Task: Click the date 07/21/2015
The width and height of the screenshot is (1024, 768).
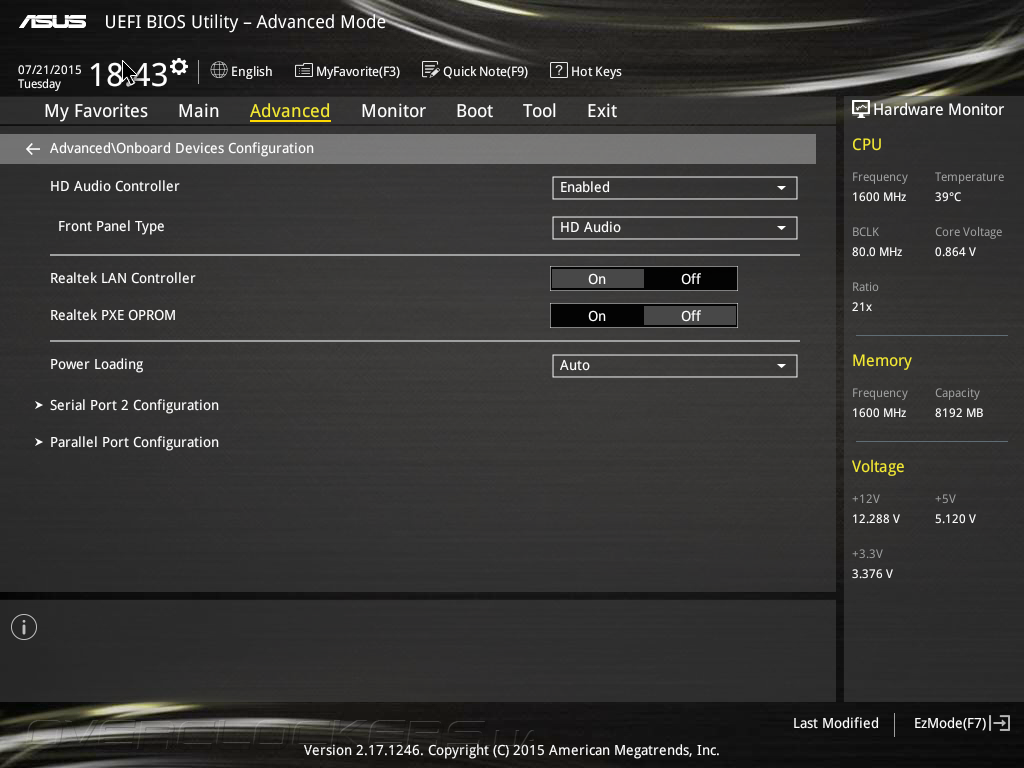Action: tap(50, 70)
